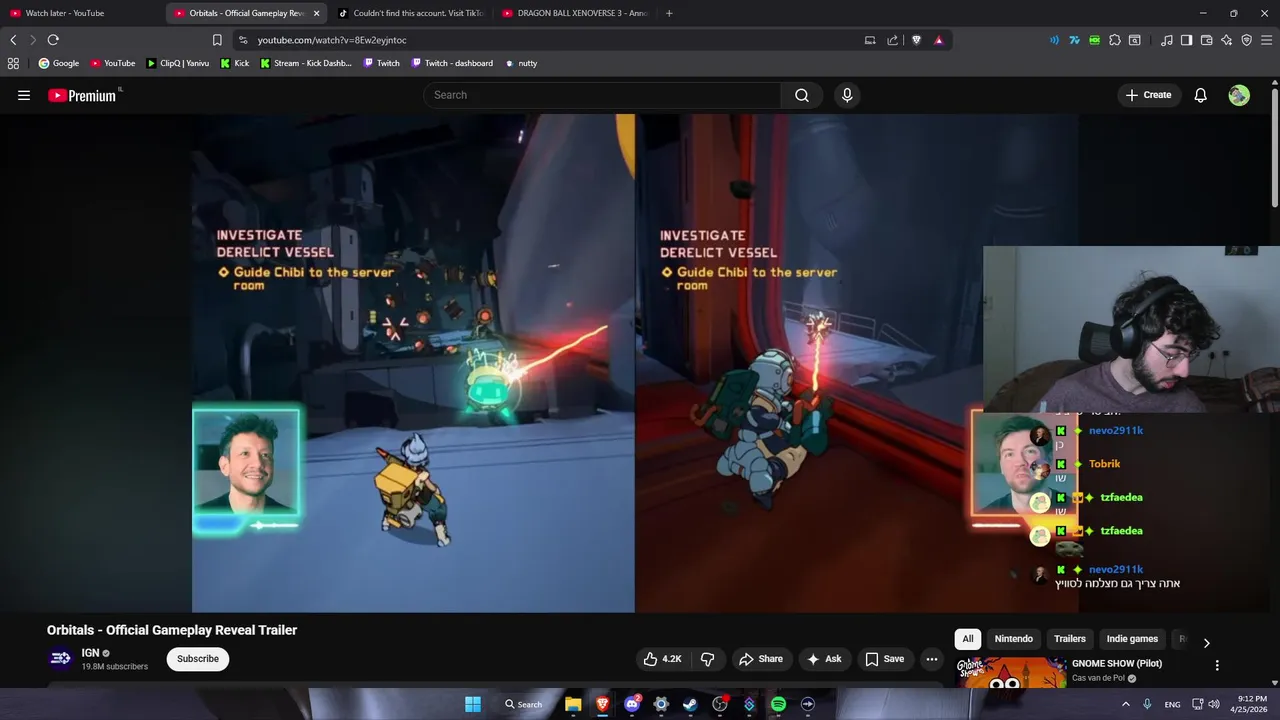Viewport: 1280px width, 720px height.
Task: Close the Orbitals Gameplay tab
Action: coord(316,13)
